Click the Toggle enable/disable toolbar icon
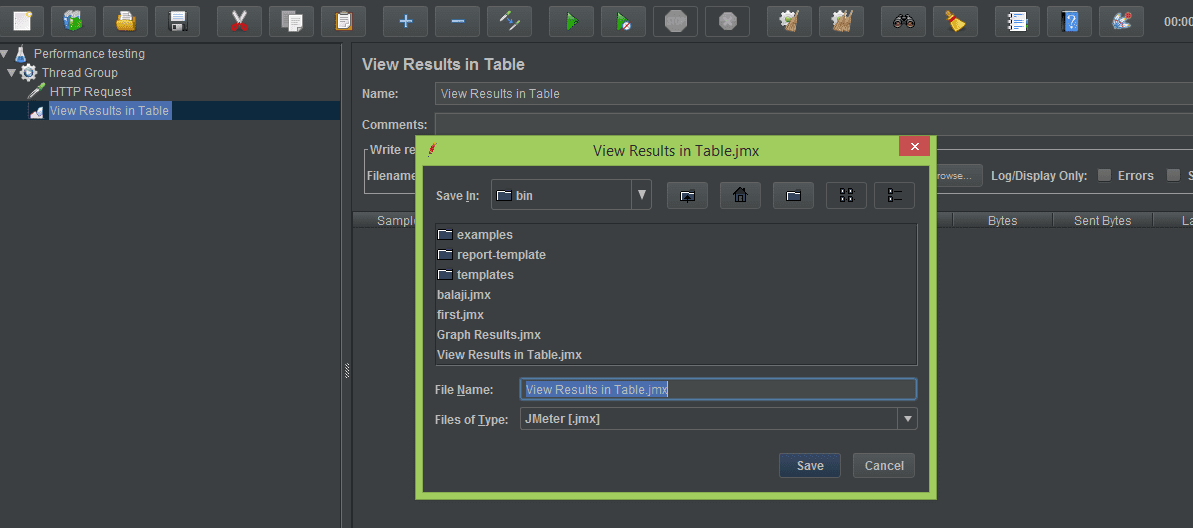The image size is (1193, 528). [510, 21]
